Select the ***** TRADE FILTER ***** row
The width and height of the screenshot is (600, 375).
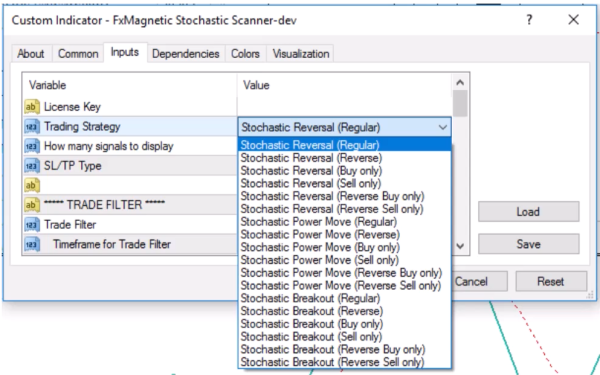(130, 205)
